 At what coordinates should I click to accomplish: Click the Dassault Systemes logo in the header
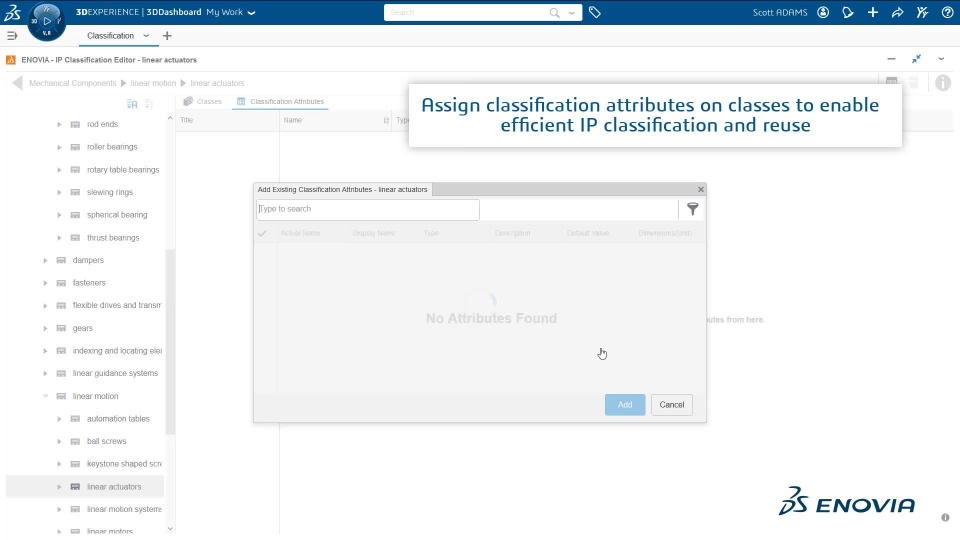click(12, 12)
